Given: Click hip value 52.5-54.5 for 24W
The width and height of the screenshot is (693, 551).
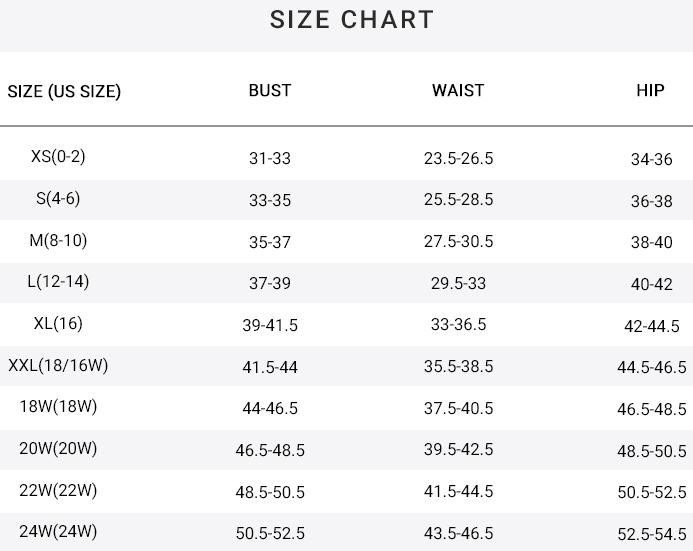Looking at the screenshot, I should 651,534.
